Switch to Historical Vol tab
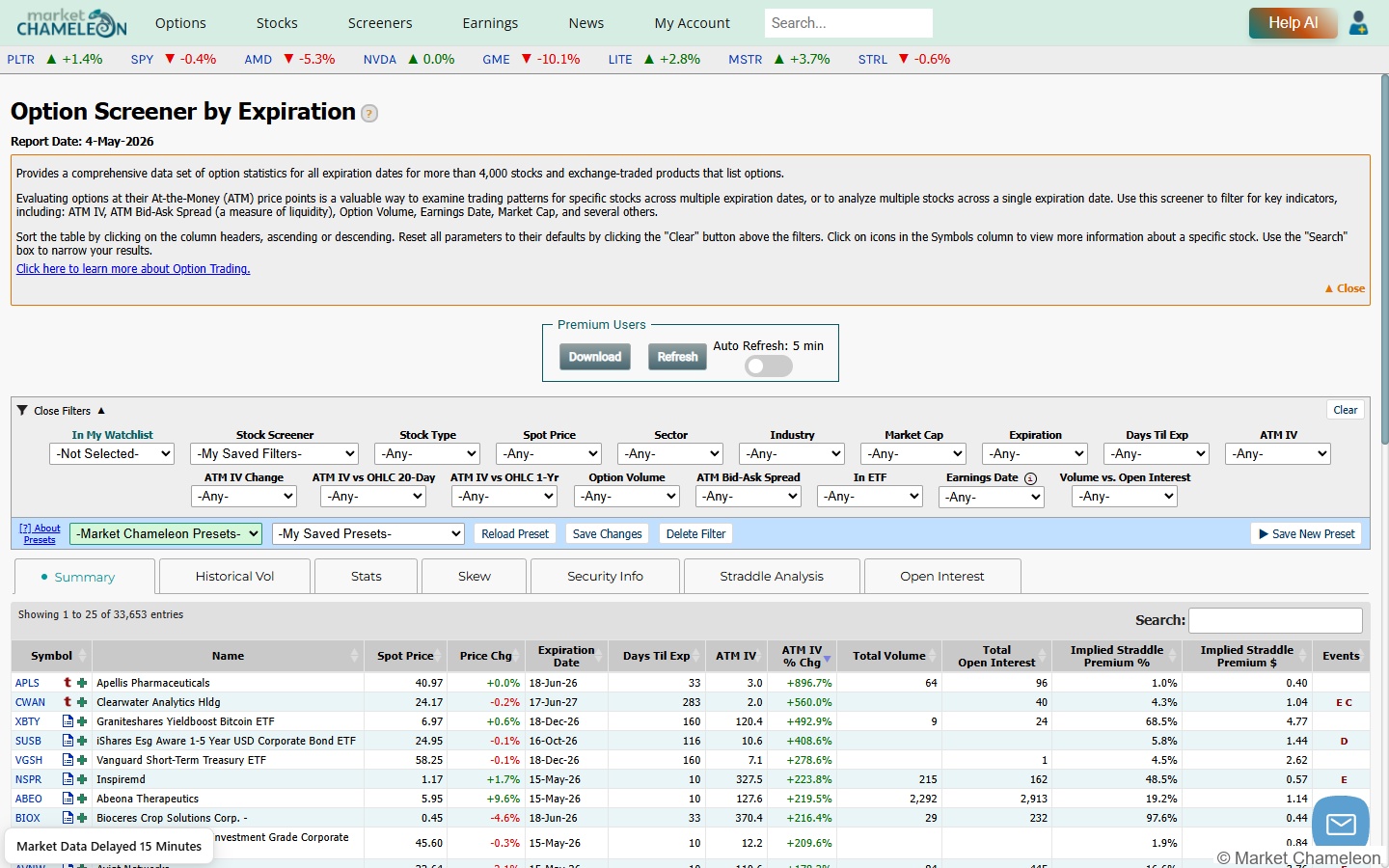Image resolution: width=1389 pixels, height=868 pixels. 234,576
